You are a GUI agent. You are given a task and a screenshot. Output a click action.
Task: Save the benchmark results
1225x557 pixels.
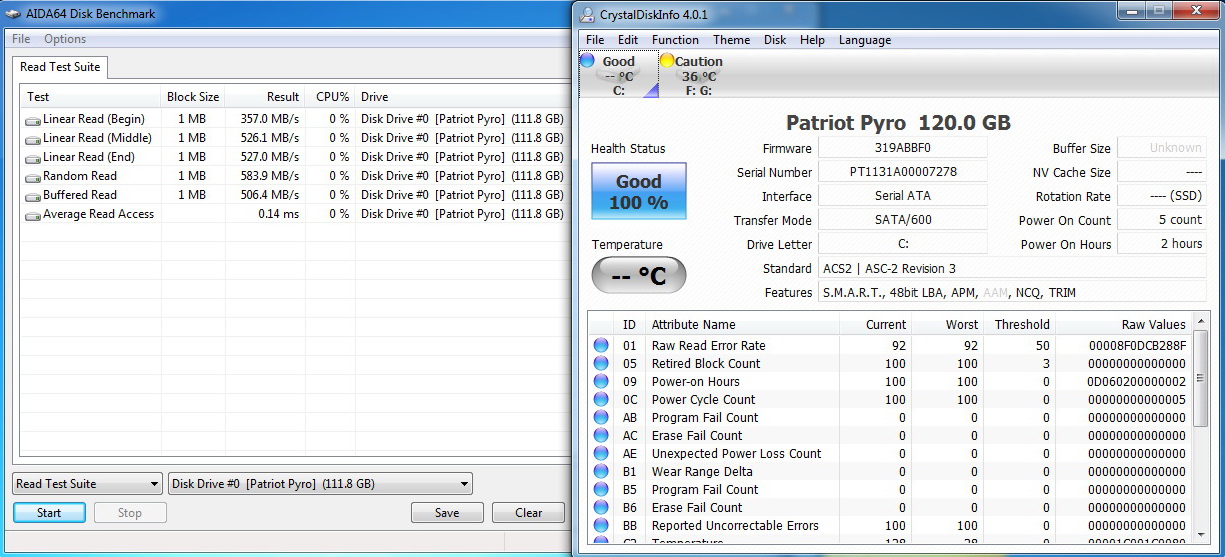(x=447, y=513)
